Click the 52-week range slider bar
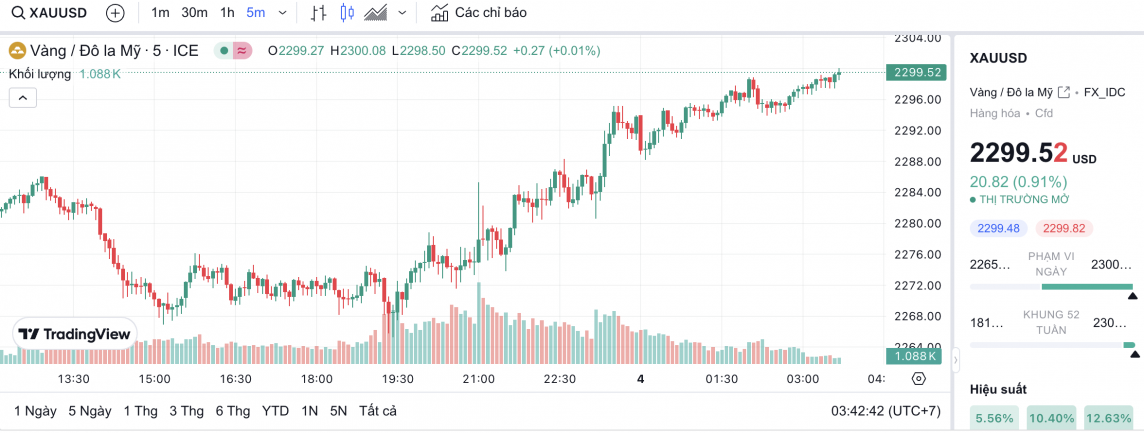This screenshot has width=1144, height=433. click(1052, 345)
